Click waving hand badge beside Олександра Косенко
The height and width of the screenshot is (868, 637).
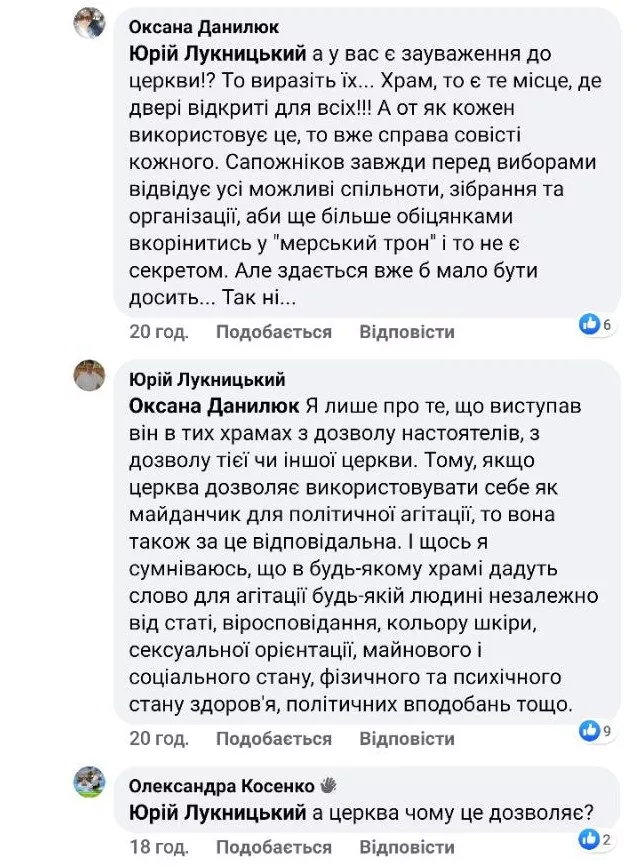pyautogui.click(x=329, y=784)
